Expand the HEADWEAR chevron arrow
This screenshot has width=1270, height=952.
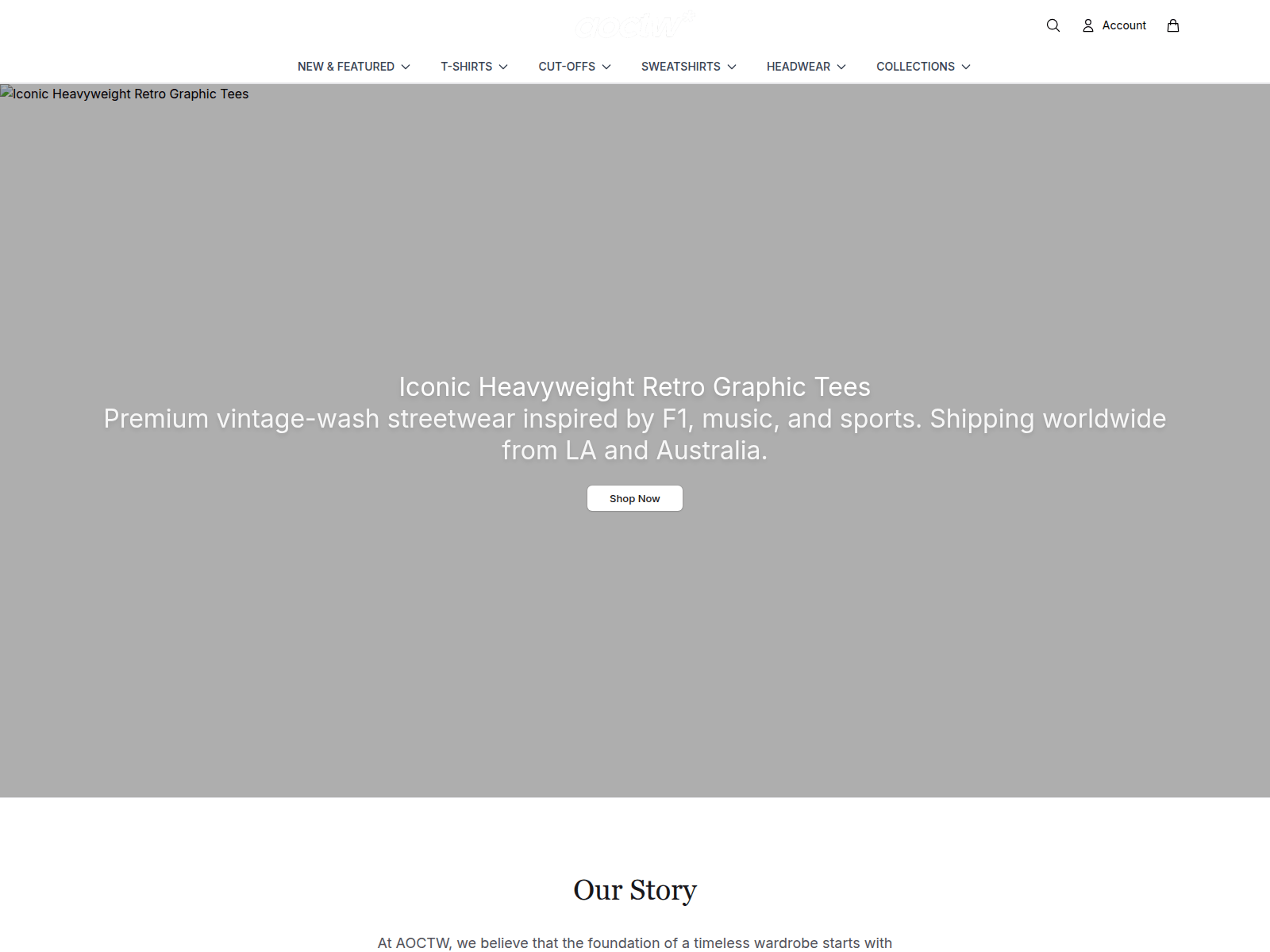pyautogui.click(x=841, y=67)
